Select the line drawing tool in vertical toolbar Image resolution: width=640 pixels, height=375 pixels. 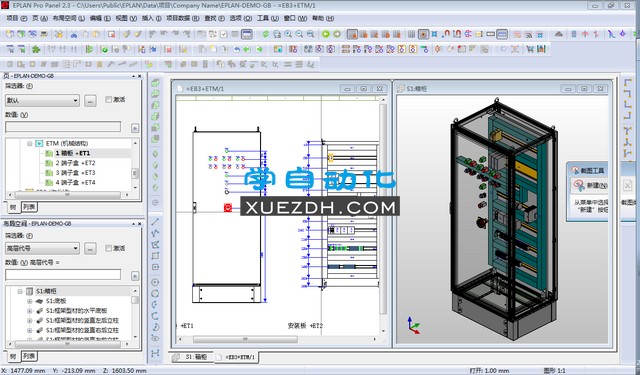coord(155,222)
